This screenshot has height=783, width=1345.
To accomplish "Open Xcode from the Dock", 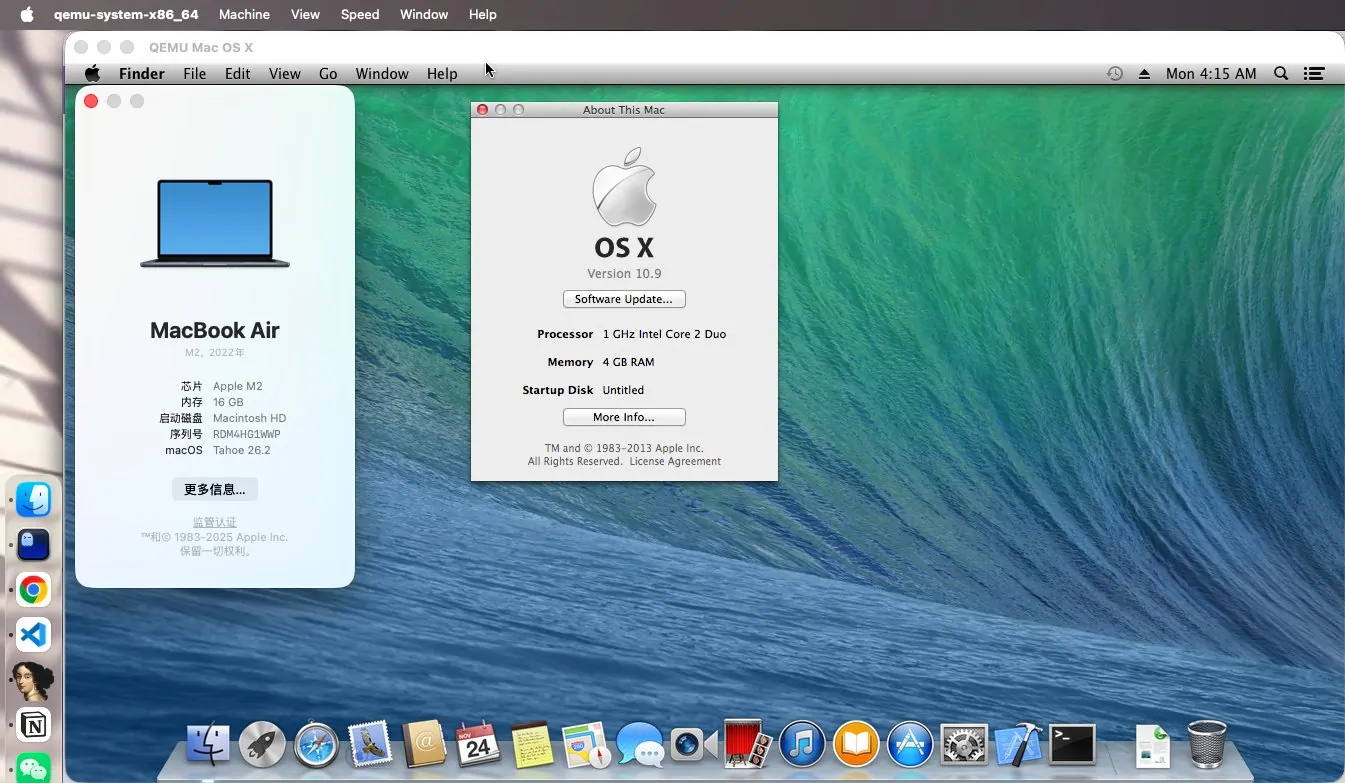I will (1017, 744).
